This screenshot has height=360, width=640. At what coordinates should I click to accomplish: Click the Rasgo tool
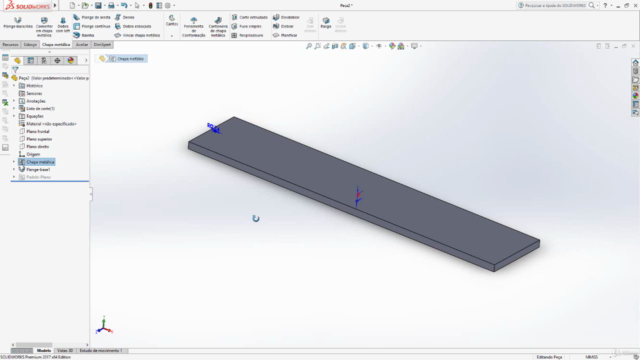(326, 22)
